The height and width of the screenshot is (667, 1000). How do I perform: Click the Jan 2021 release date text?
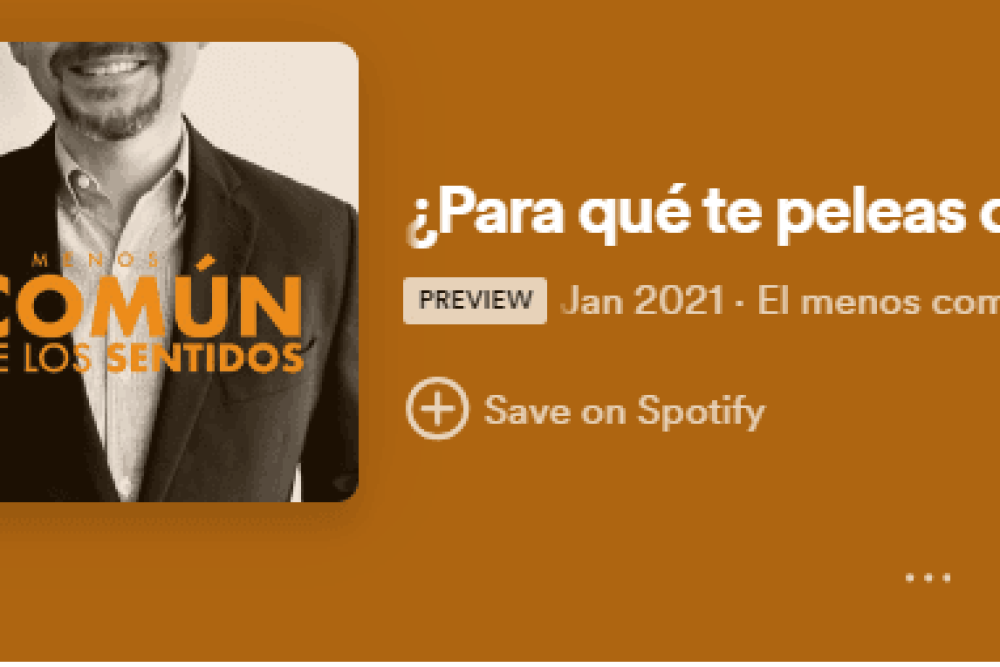643,301
